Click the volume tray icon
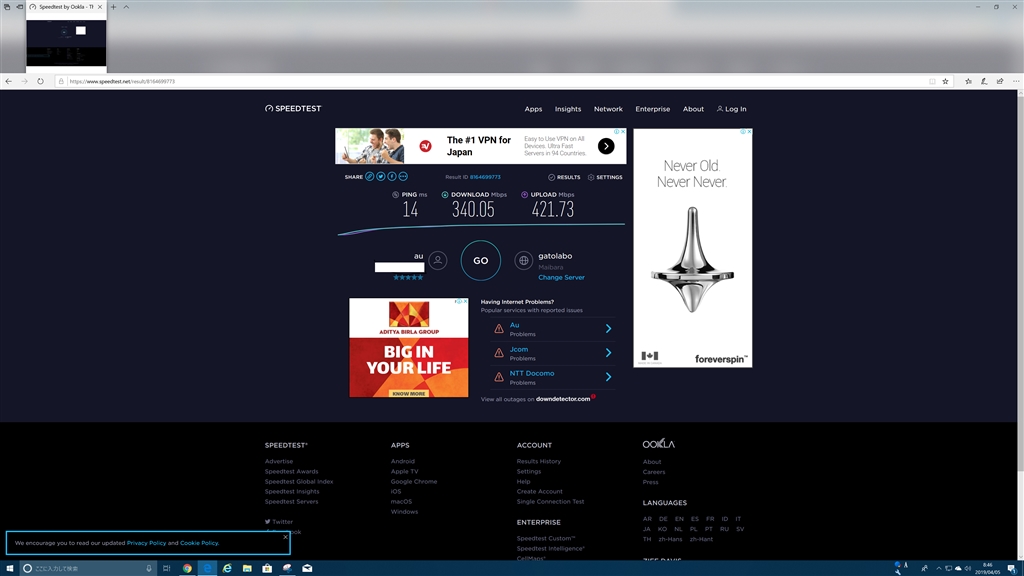1024x576 pixels. coord(968,568)
